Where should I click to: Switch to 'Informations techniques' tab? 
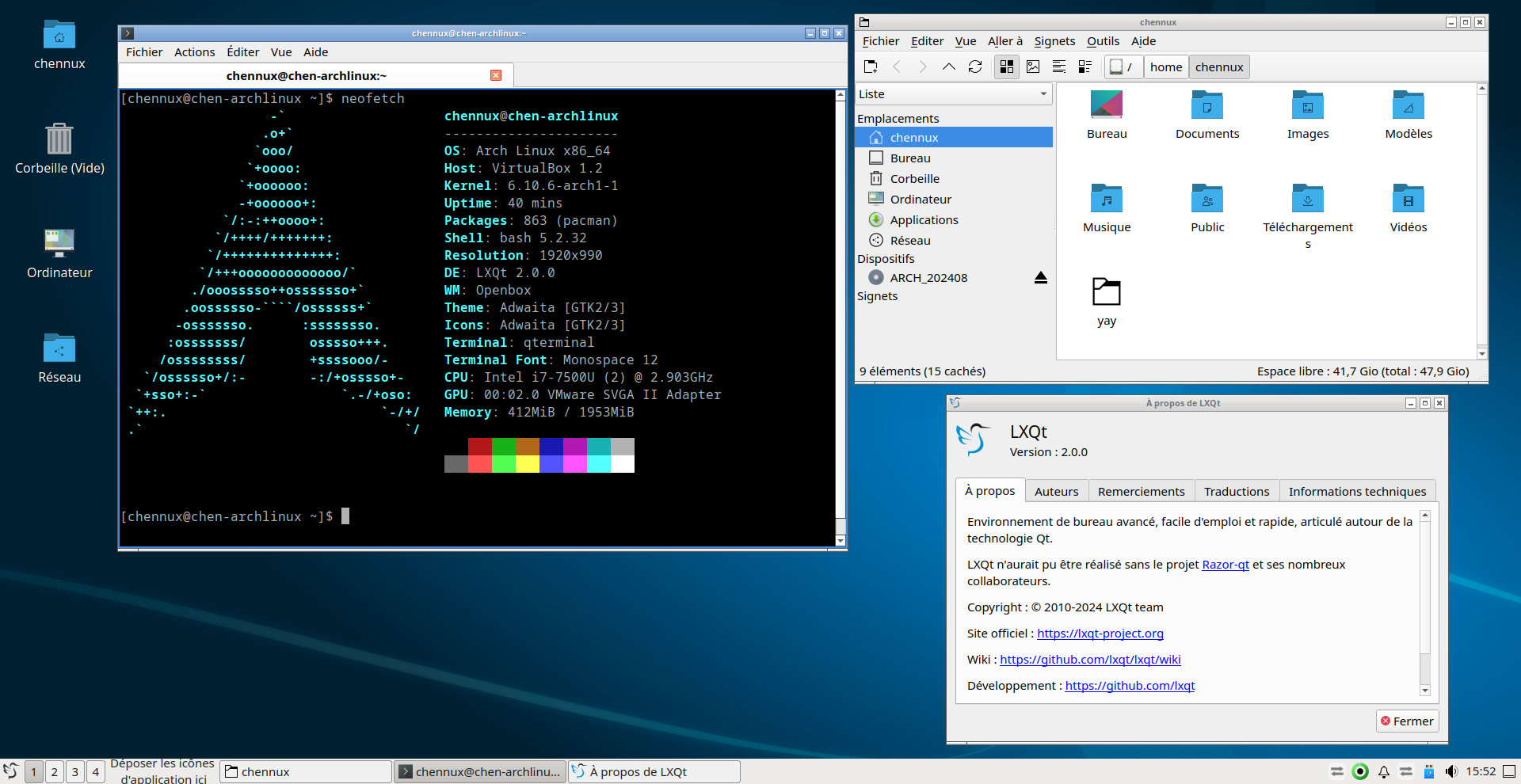coord(1357,492)
